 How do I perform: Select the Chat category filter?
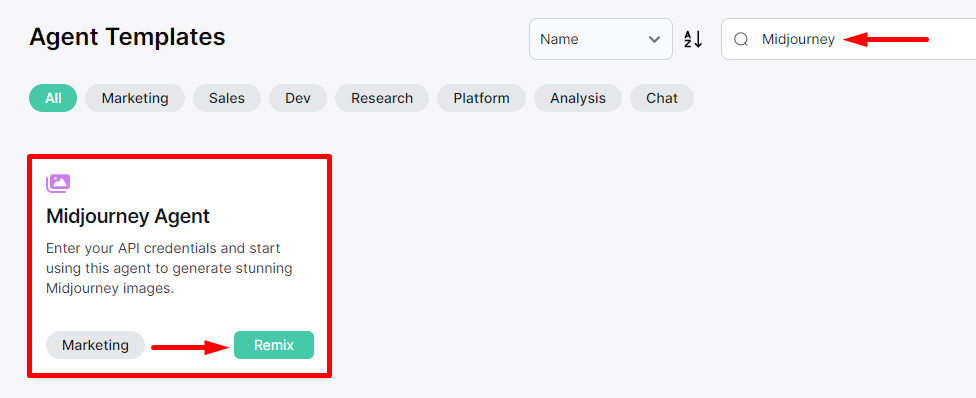662,98
